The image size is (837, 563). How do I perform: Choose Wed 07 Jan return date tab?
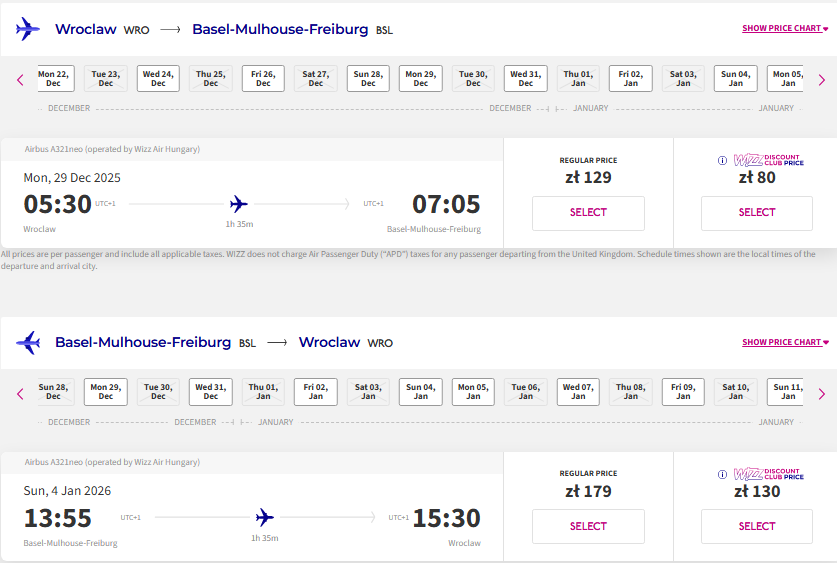pos(578,392)
